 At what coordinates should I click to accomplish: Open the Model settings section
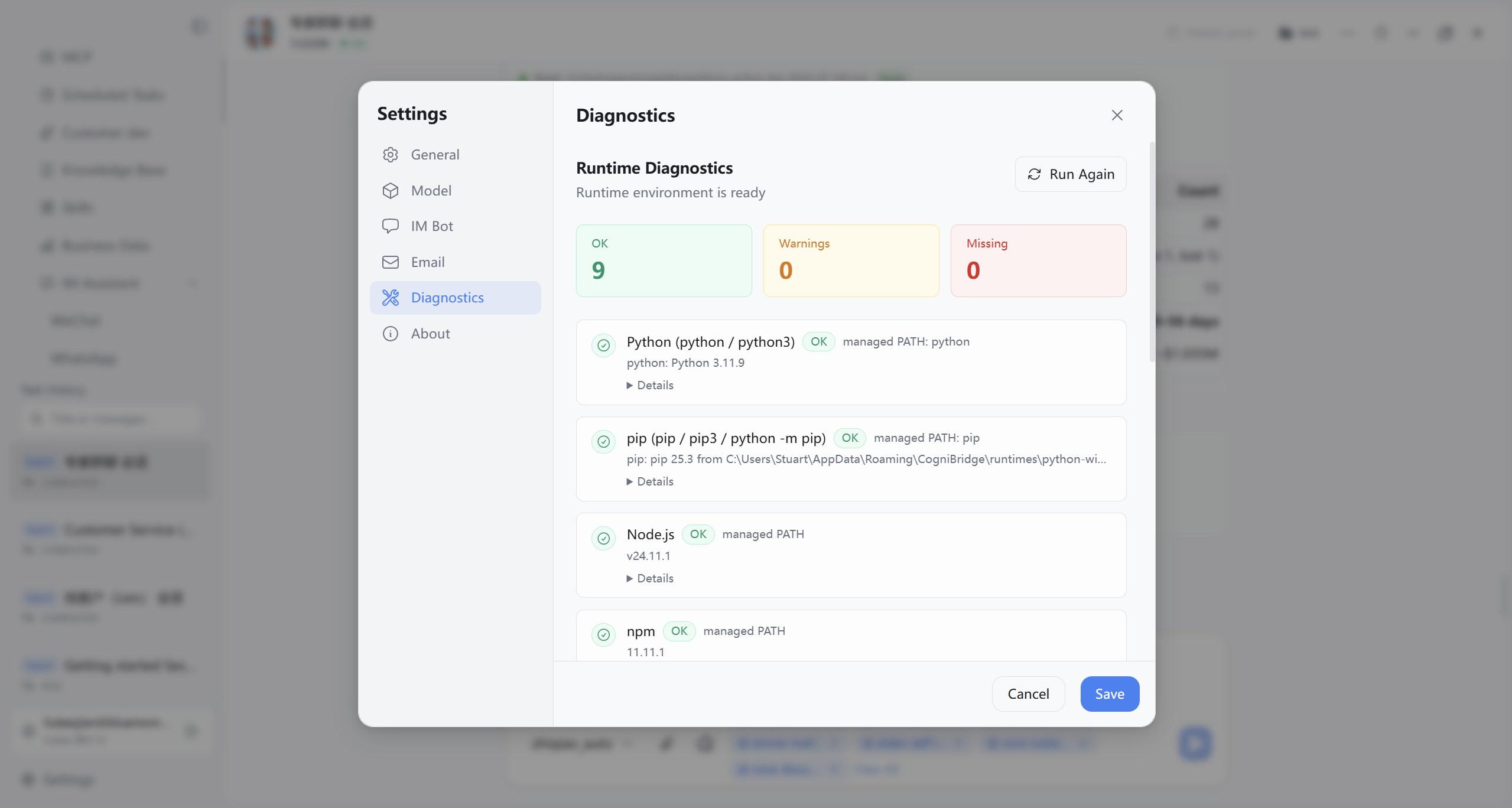(455, 191)
